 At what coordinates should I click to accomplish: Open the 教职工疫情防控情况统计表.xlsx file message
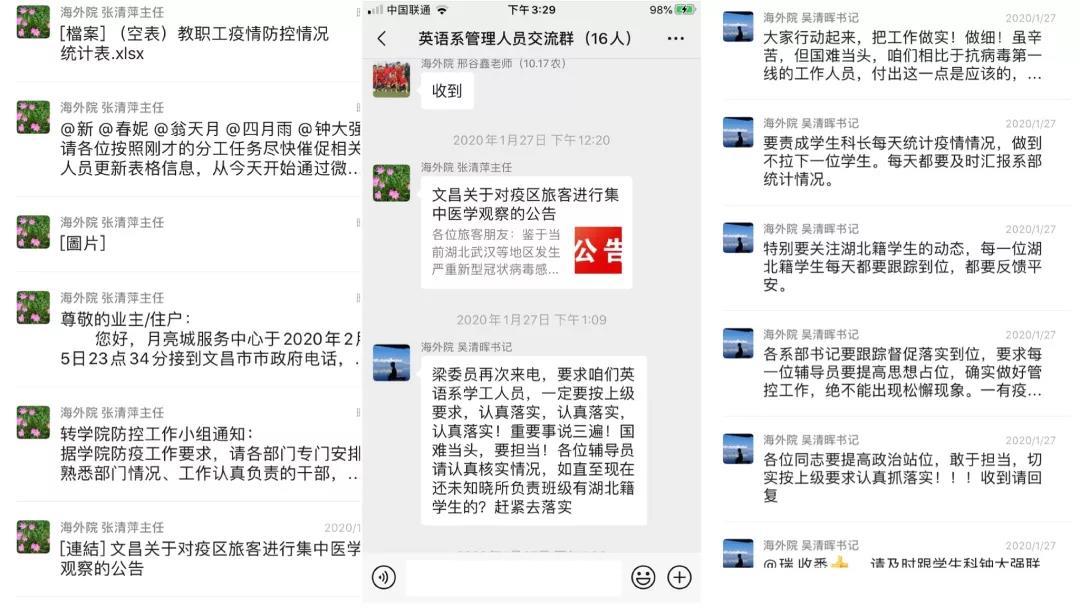point(187,34)
